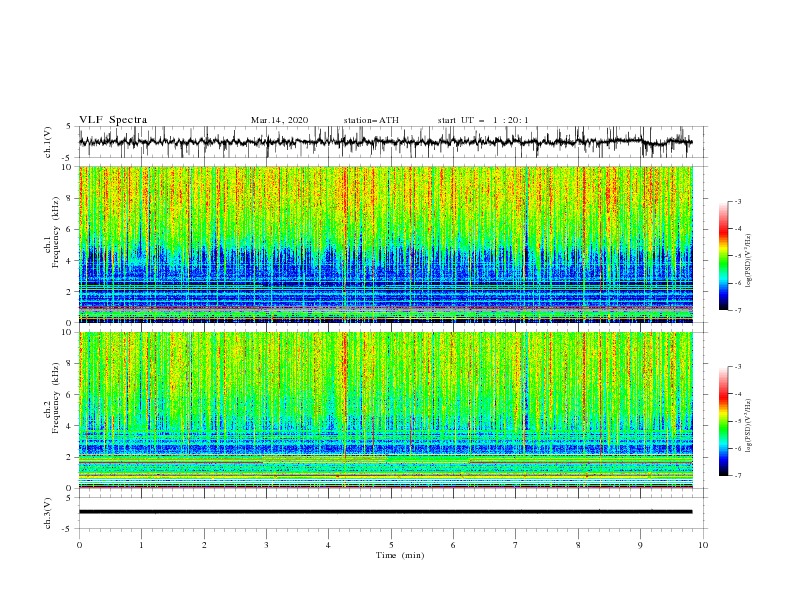
Task: Click the time axis tick label "1"
Action: (x=141, y=545)
